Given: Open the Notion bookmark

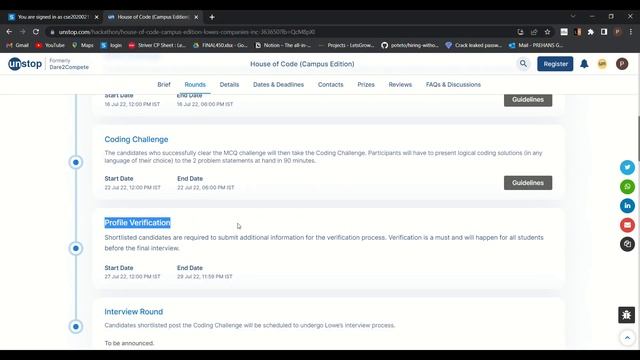Looking at the screenshot, I should [x=283, y=45].
